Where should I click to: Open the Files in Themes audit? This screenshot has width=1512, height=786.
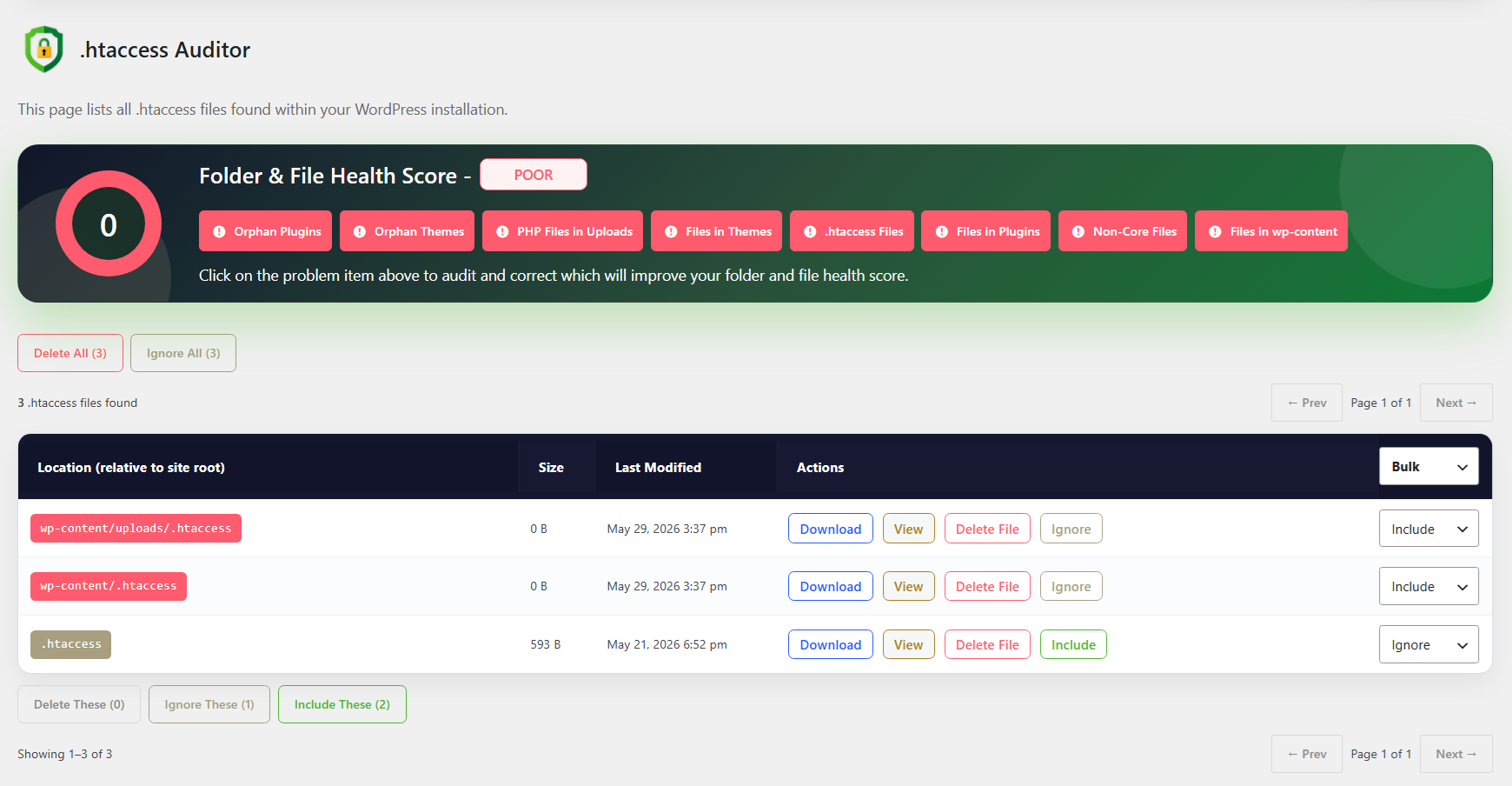pos(716,231)
